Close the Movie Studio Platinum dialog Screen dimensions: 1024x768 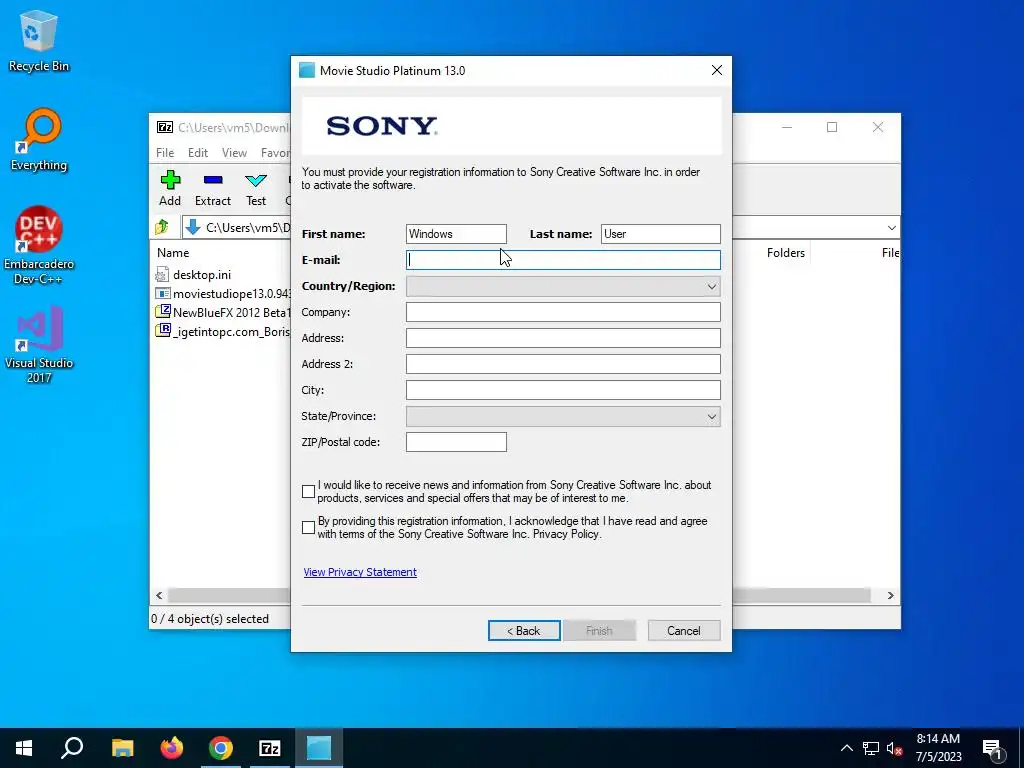[716, 71]
